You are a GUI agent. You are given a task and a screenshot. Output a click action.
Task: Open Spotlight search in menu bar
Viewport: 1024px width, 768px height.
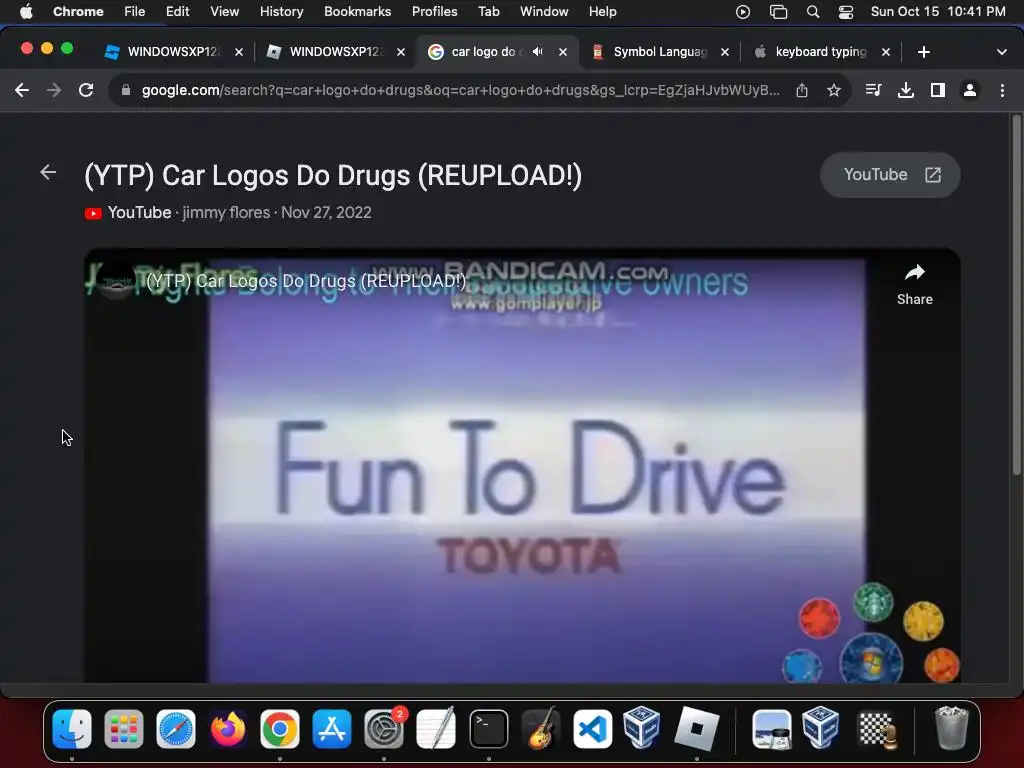point(812,11)
